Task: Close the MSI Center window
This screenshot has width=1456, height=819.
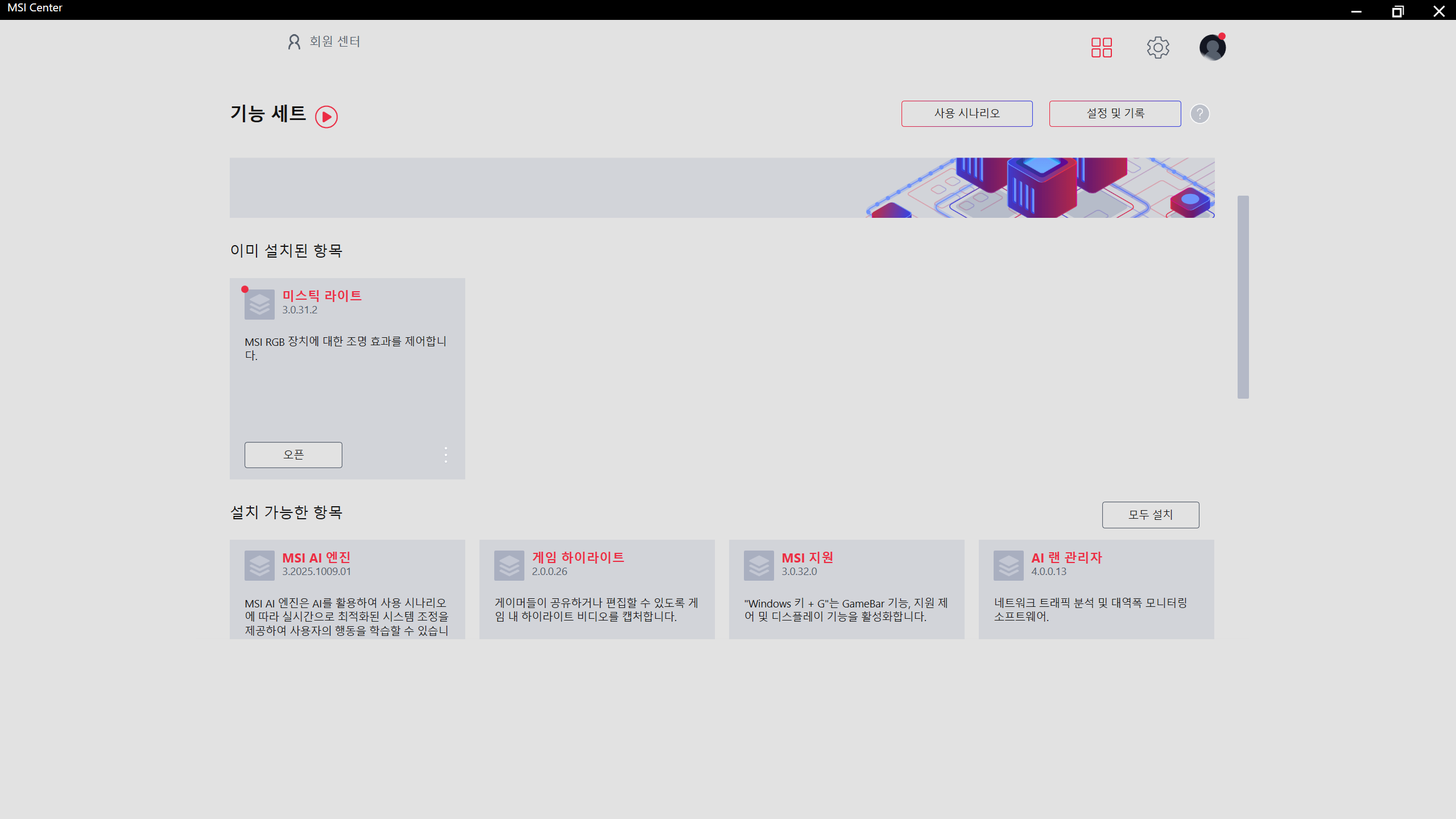Action: (1439, 11)
